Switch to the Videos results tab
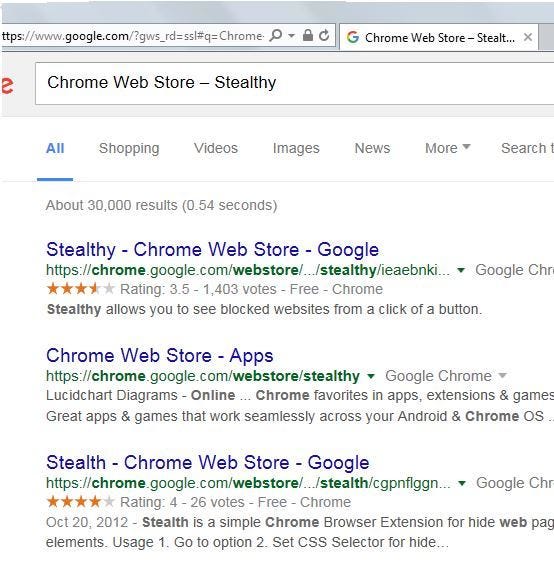 pyautogui.click(x=216, y=148)
